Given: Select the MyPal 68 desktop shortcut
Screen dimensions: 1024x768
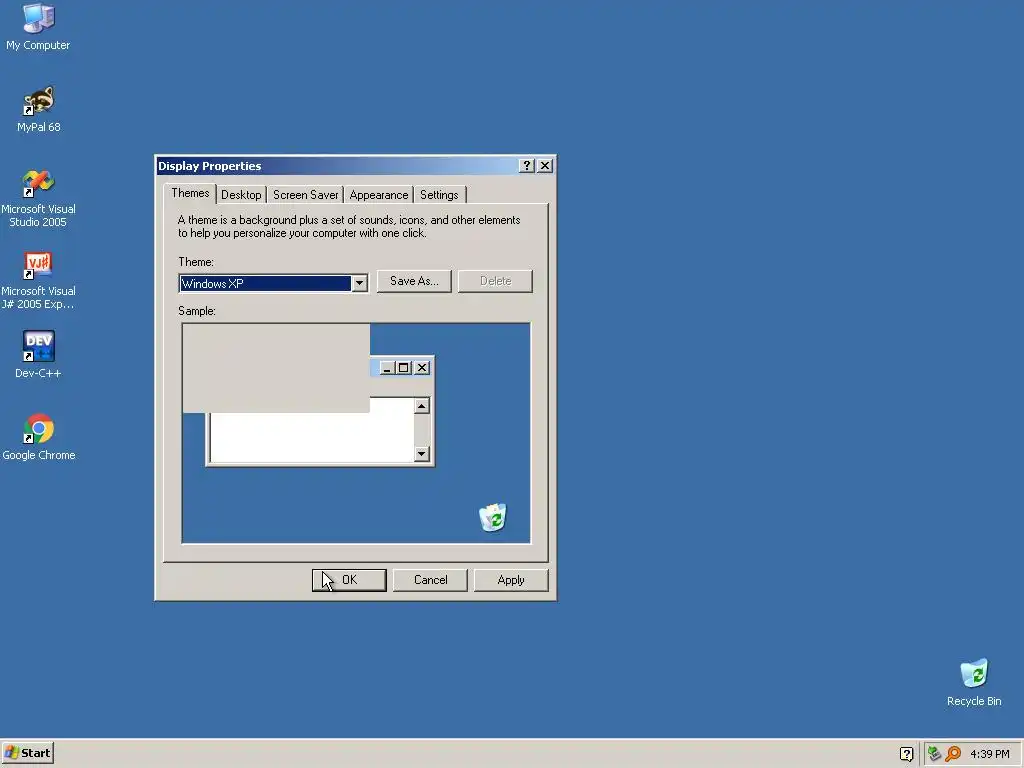Looking at the screenshot, I should [38, 109].
